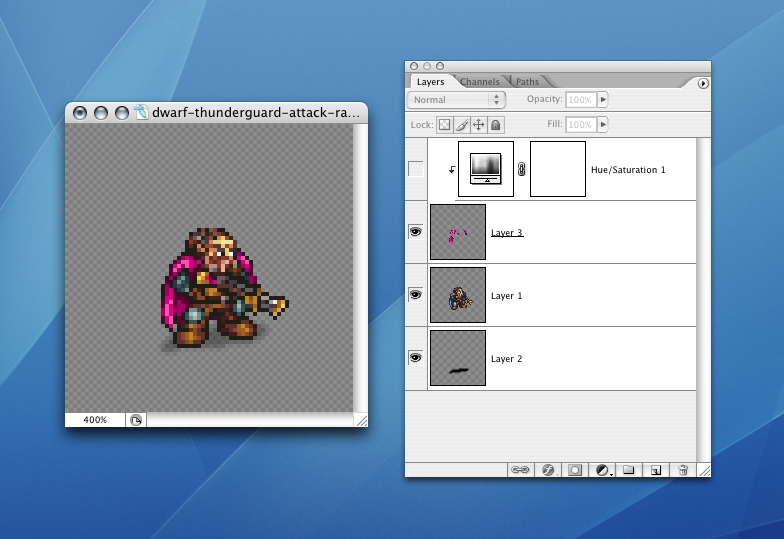Click the Layer 1 name text

click(x=506, y=296)
